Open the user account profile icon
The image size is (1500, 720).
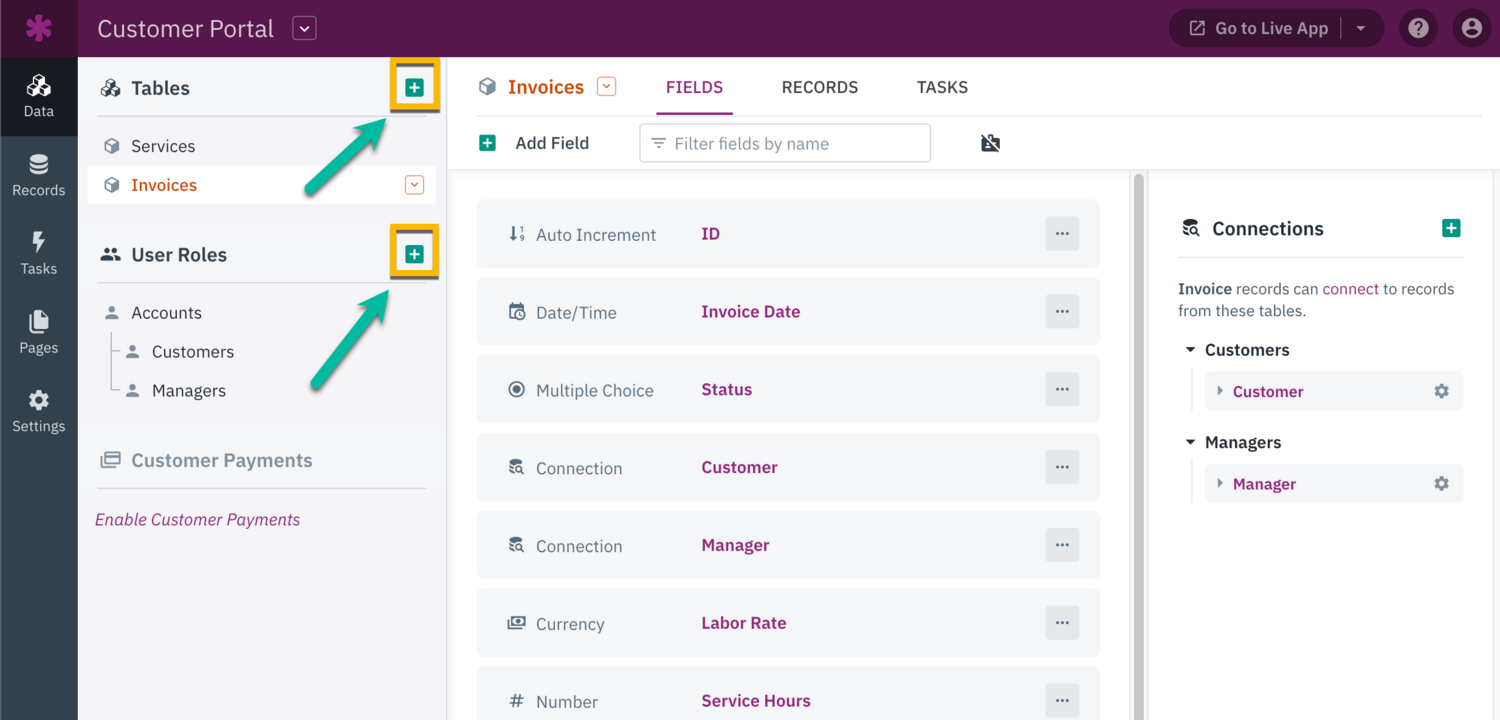point(1471,28)
